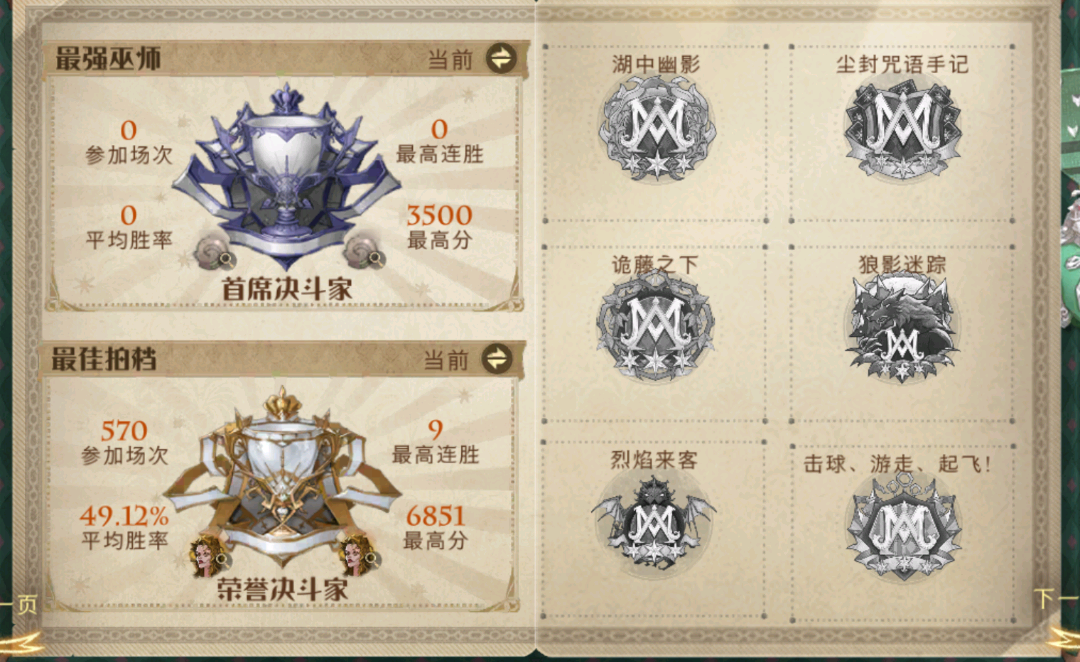The width and height of the screenshot is (1080, 662).
Task: Toggle the 最强巫师 season switch icon
Action: point(501,59)
